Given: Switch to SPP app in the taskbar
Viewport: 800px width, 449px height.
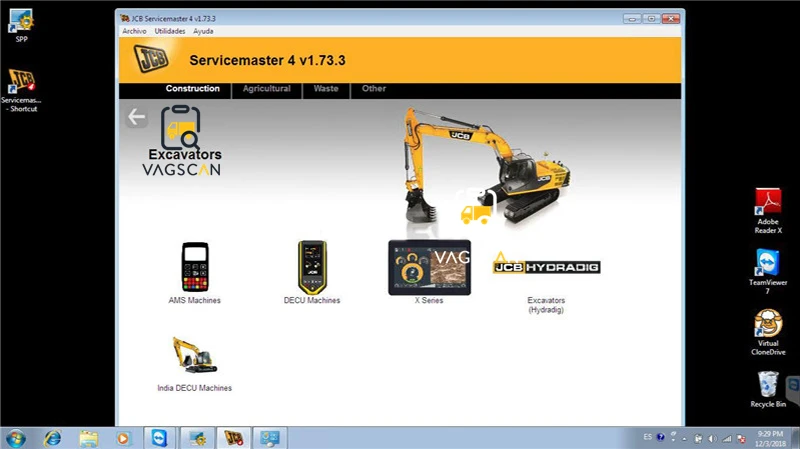Looking at the screenshot, I should pos(197,438).
